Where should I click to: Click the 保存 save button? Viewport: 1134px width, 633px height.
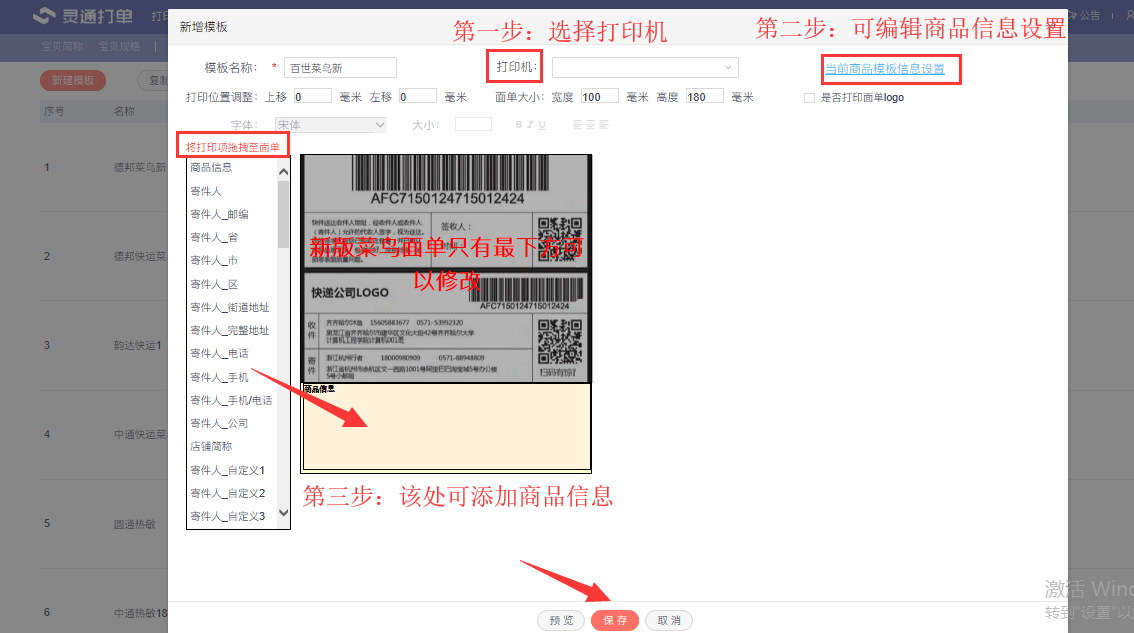(614, 620)
